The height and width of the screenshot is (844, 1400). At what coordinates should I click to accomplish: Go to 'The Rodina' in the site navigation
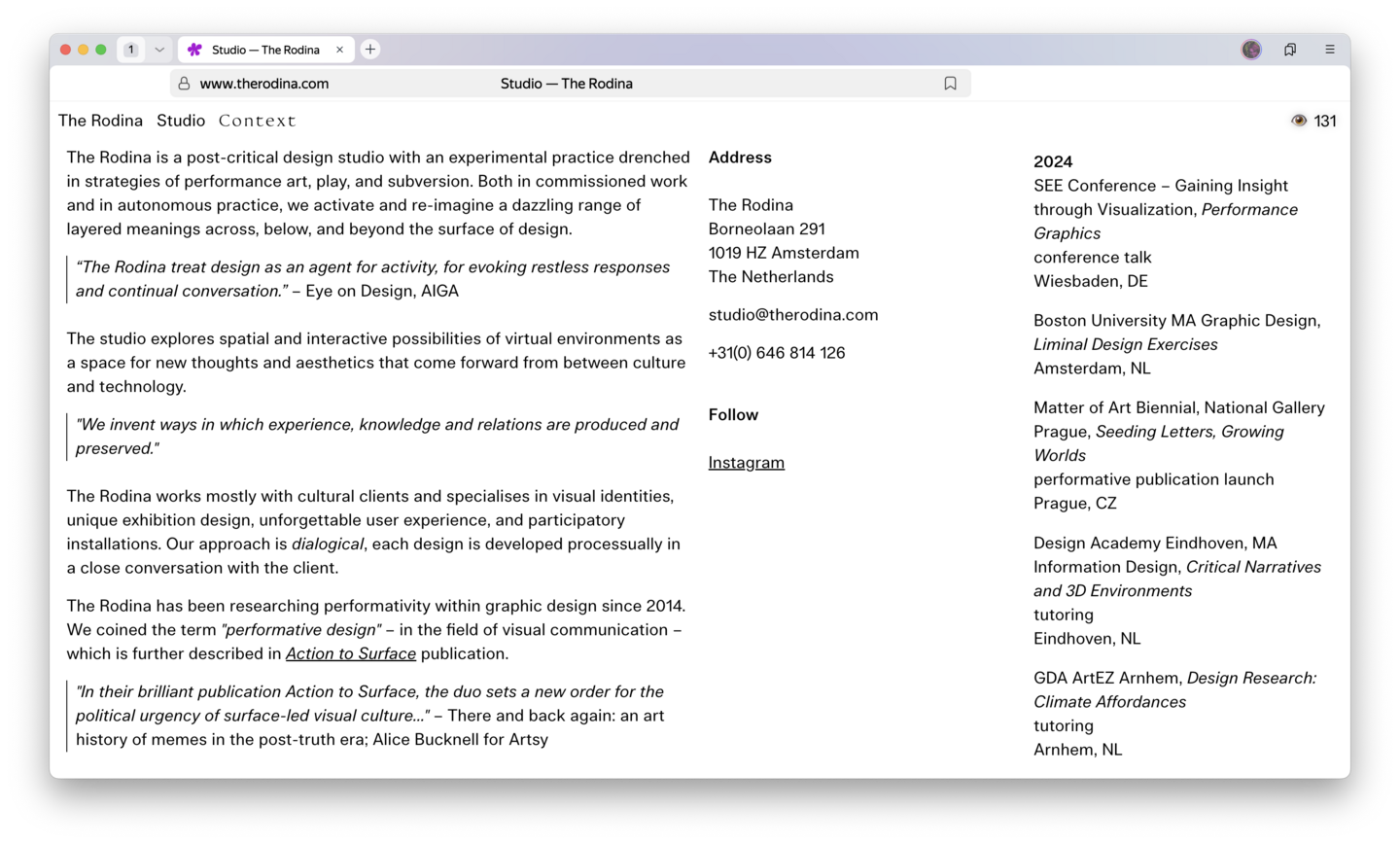click(100, 121)
